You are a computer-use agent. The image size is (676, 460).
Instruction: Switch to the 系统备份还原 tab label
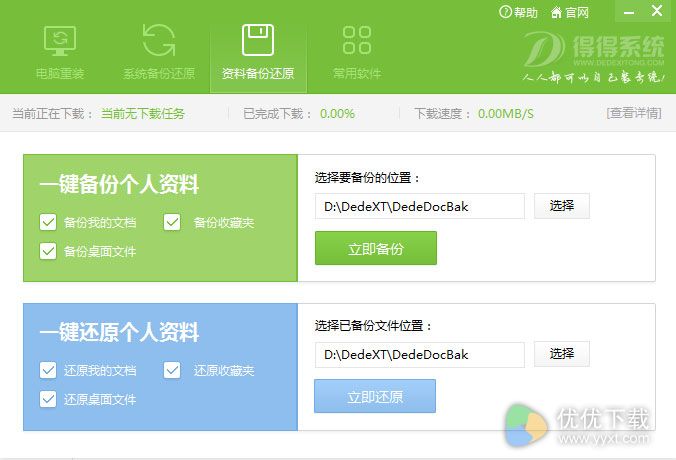point(159,74)
